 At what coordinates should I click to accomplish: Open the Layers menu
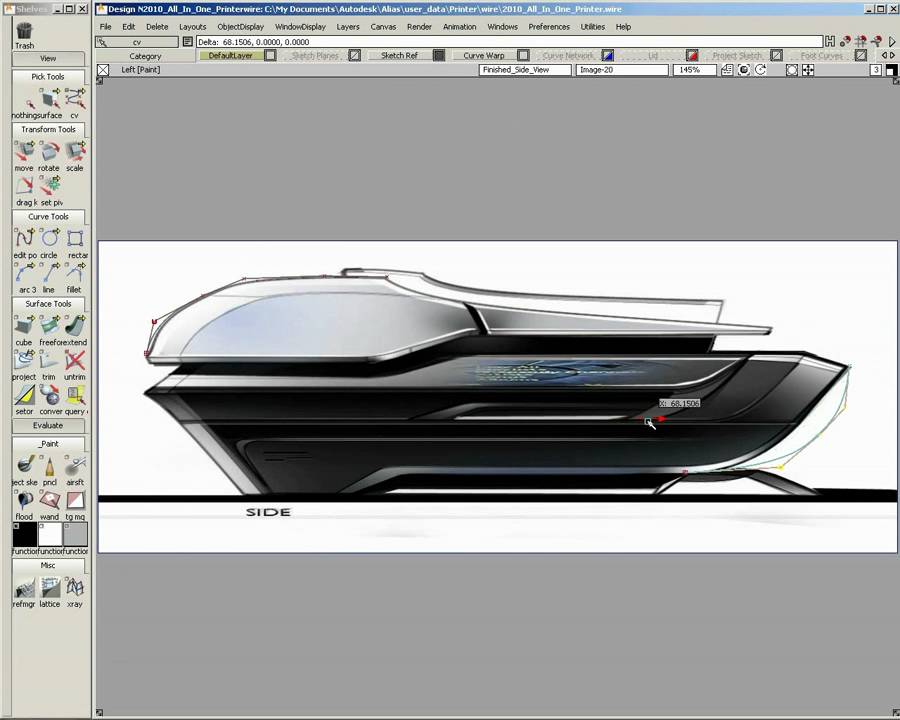tap(348, 27)
